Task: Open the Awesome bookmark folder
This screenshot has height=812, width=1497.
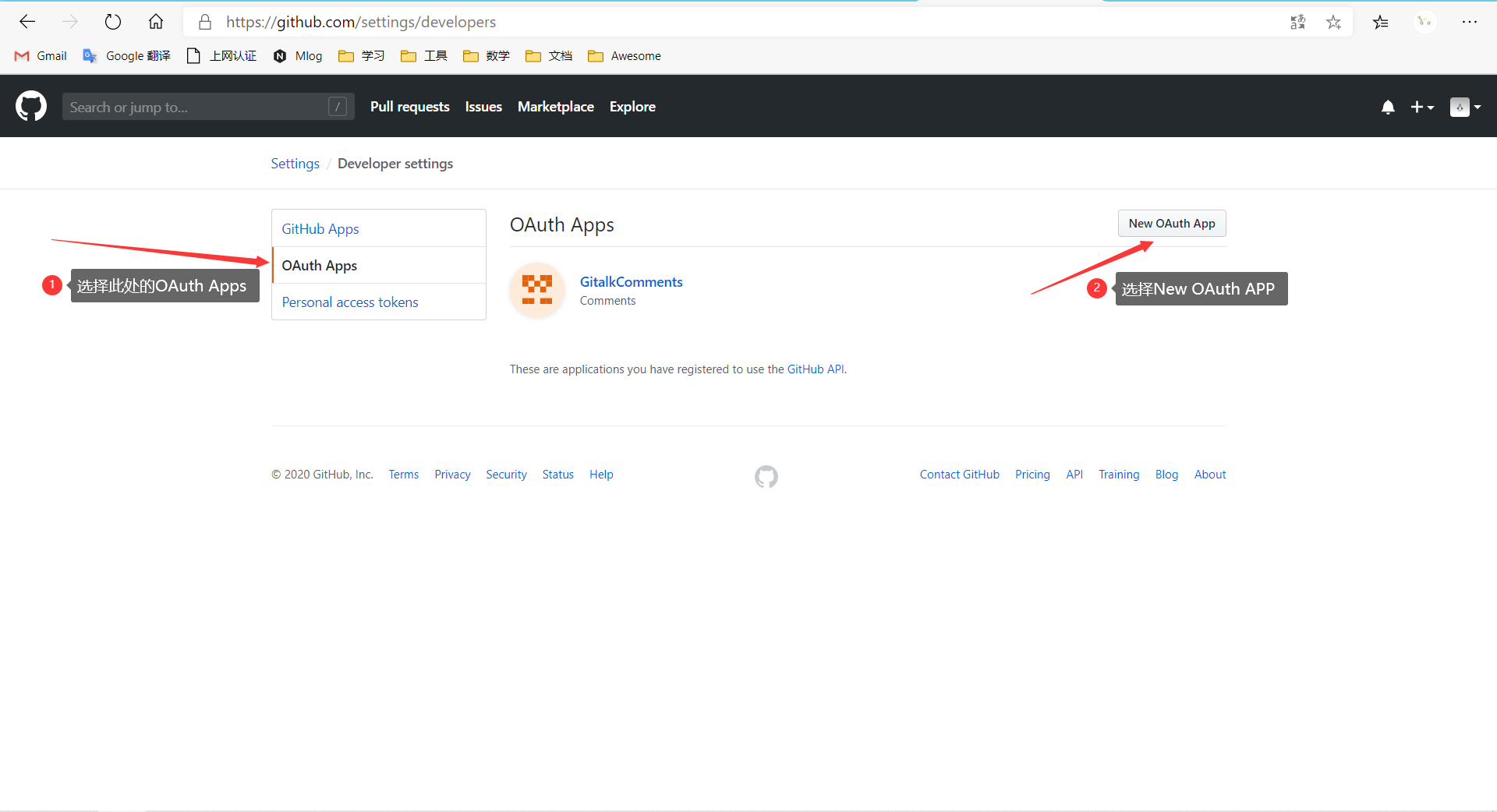Action: tap(625, 56)
